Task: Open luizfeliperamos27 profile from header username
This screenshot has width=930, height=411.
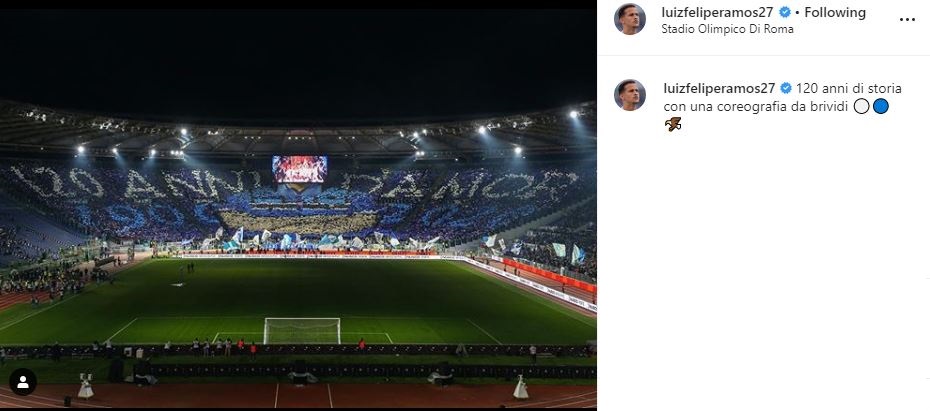Action: click(x=717, y=12)
